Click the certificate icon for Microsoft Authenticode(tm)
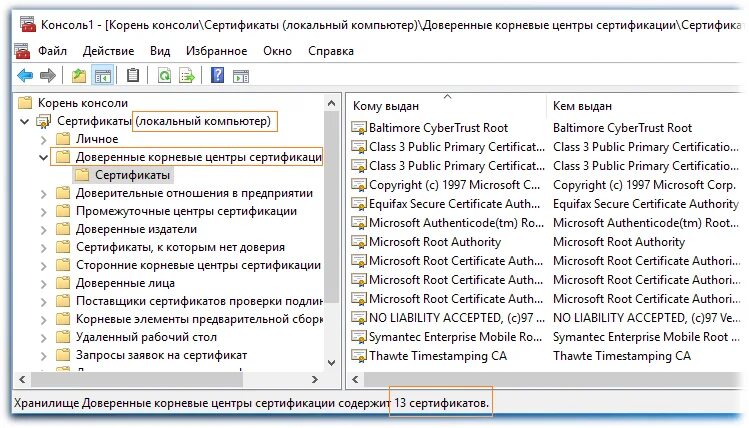This screenshot has height=428, width=749. [x=359, y=223]
